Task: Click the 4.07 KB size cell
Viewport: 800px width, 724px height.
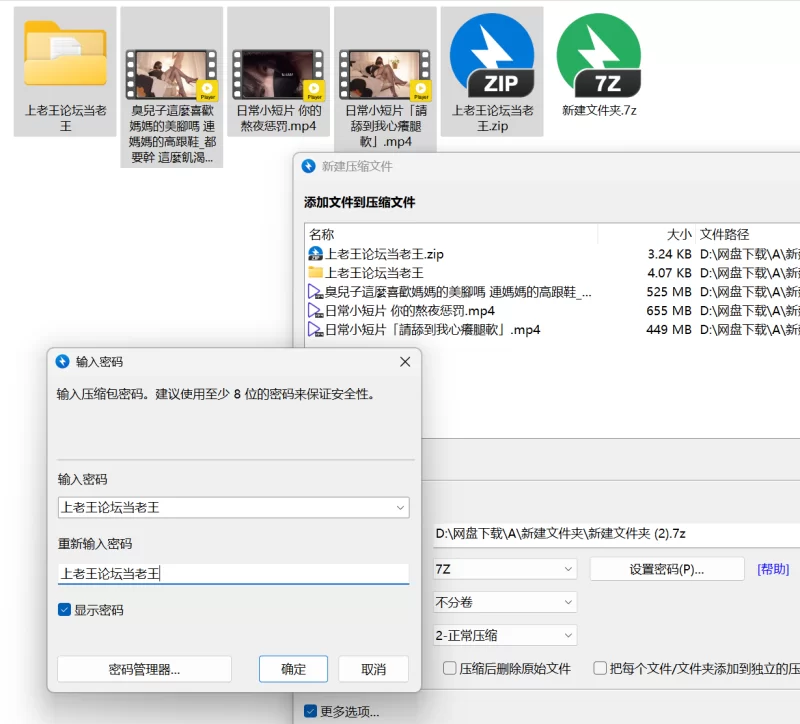Action: coord(669,273)
